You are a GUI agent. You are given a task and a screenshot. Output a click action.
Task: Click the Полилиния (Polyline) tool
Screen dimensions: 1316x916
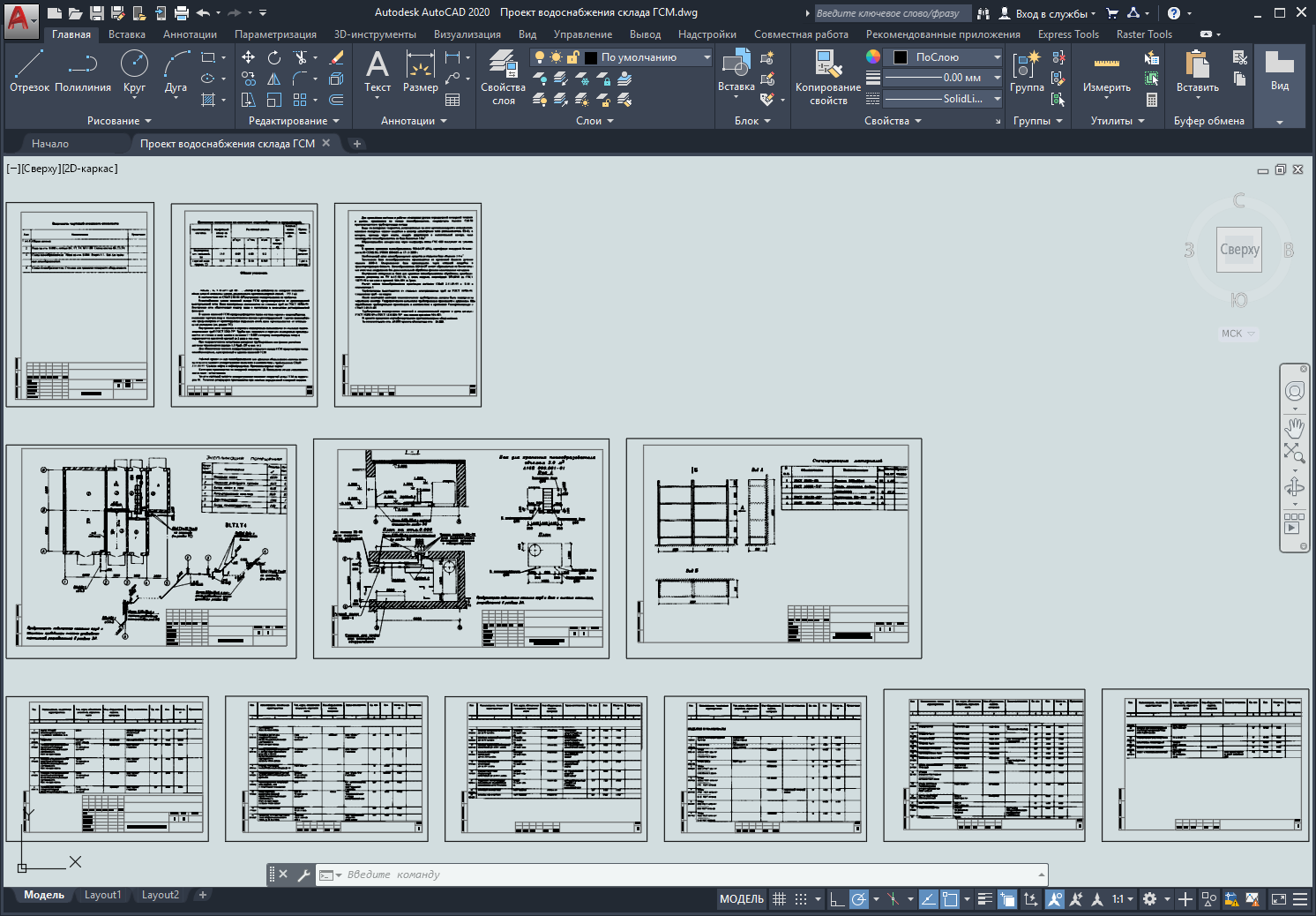click(x=83, y=71)
